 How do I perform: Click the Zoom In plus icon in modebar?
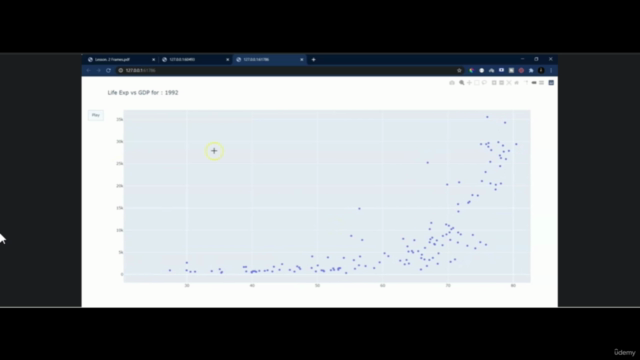point(494,83)
